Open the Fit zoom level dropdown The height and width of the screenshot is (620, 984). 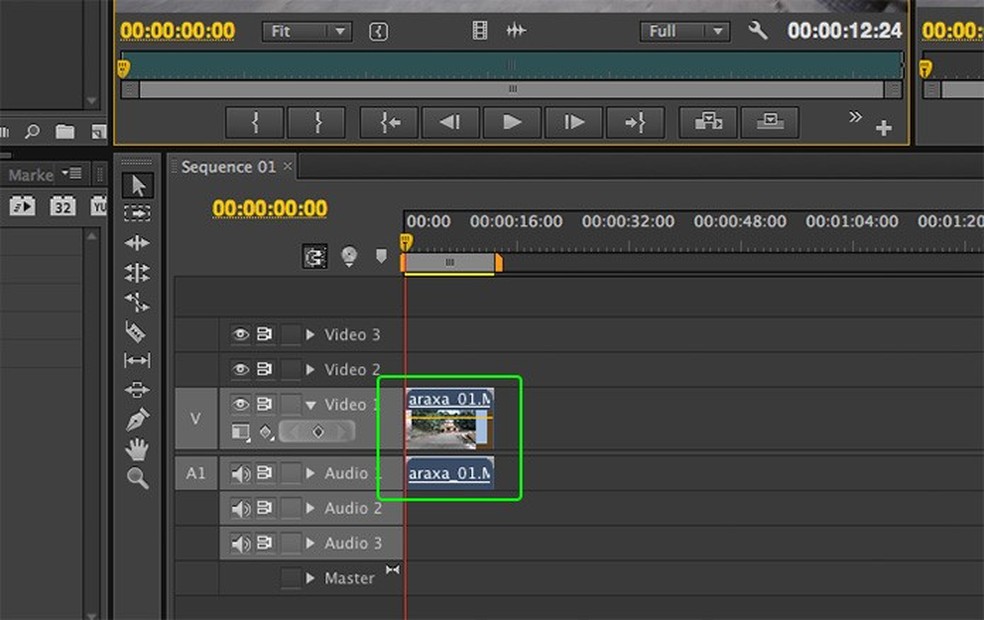point(307,32)
